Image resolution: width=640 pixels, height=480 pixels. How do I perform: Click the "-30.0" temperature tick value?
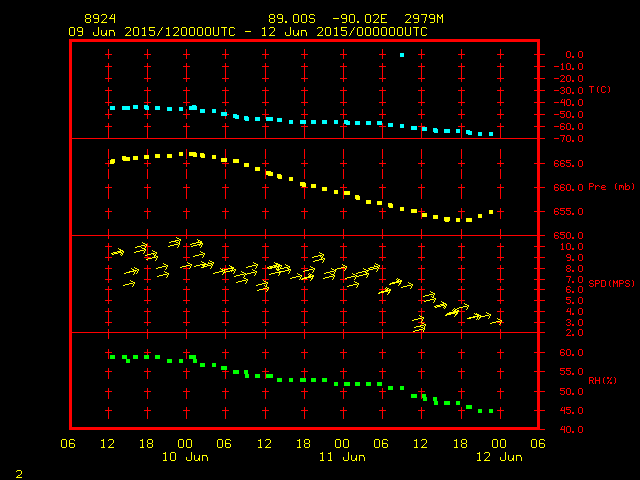pos(569,91)
